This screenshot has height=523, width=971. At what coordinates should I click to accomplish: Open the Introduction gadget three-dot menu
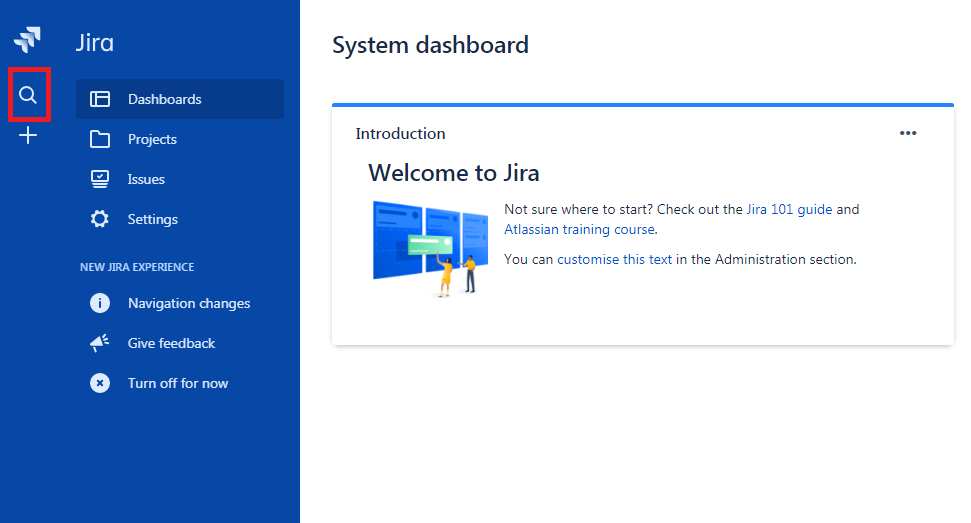coord(908,133)
